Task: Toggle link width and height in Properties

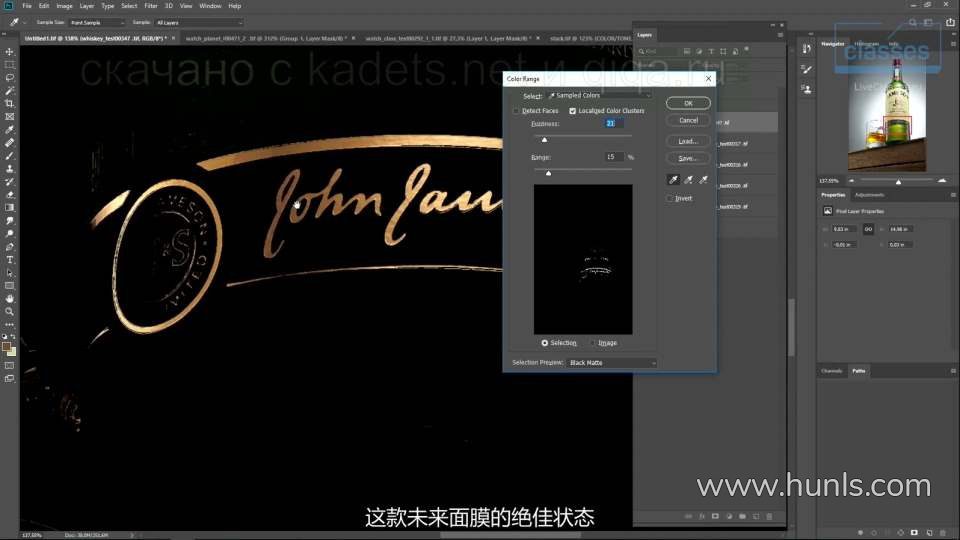Action: pyautogui.click(x=868, y=229)
